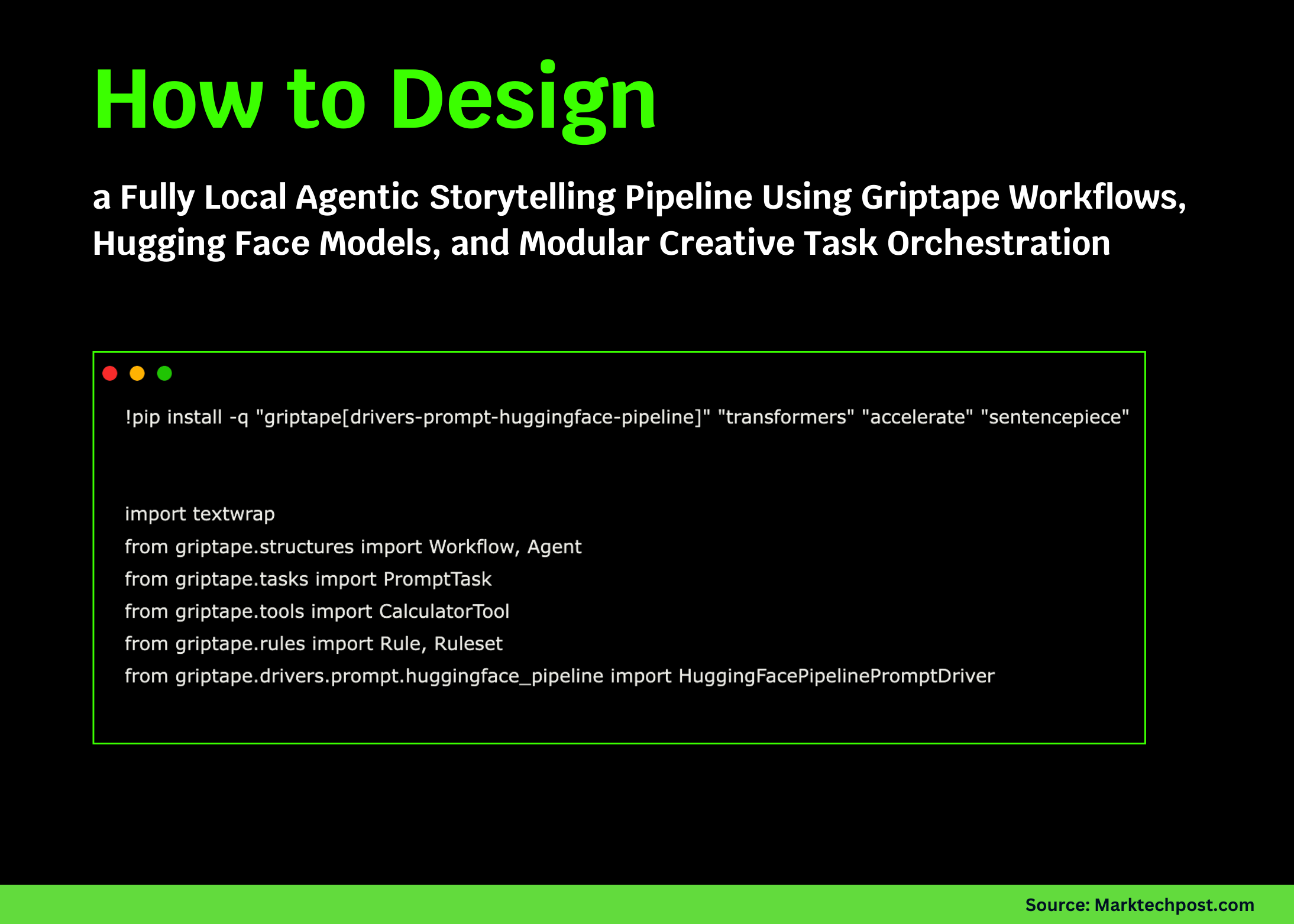
Task: Click the red window control dot
Action: 110,373
